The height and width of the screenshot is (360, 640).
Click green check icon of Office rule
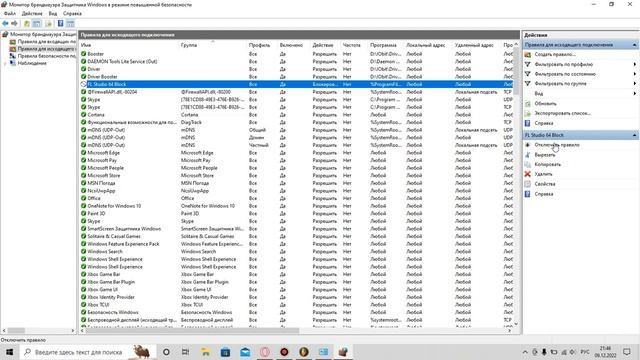point(83,198)
